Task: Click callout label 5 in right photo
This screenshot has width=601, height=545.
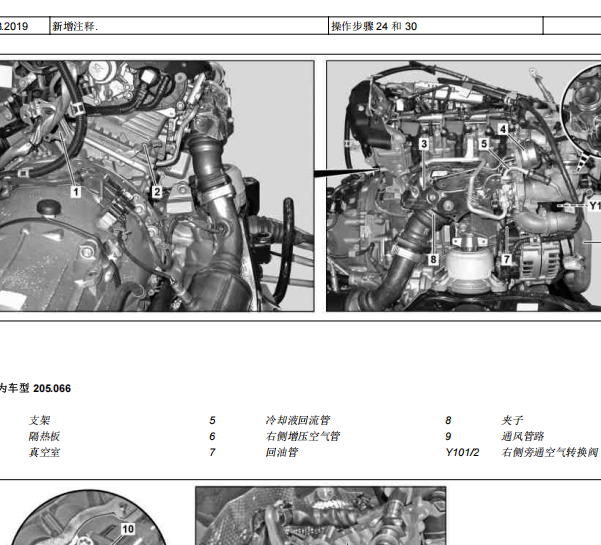Action: click(484, 144)
